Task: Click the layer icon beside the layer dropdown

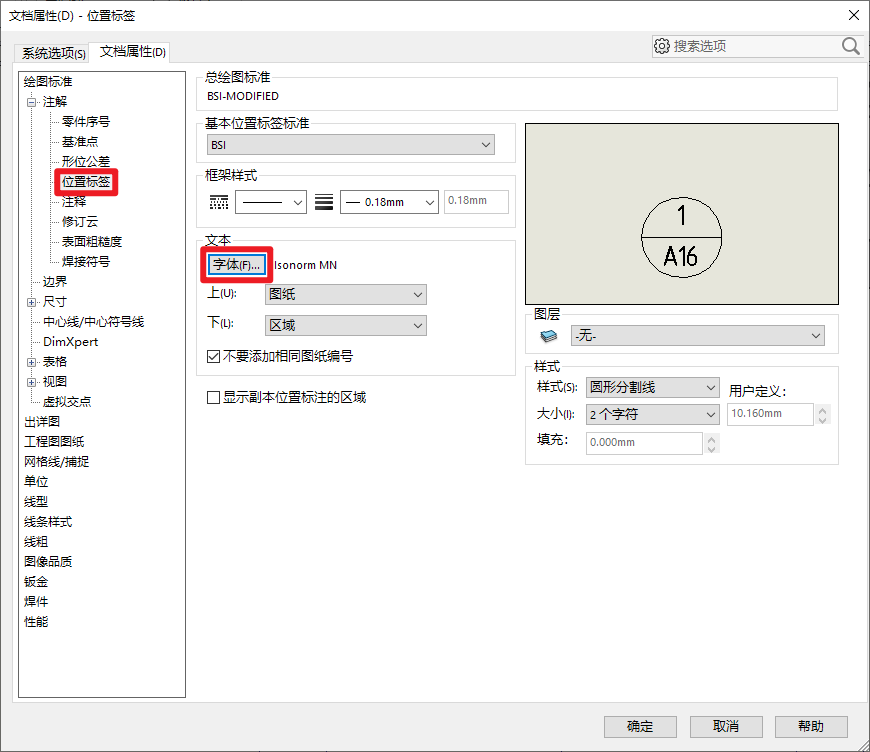Action: point(548,336)
